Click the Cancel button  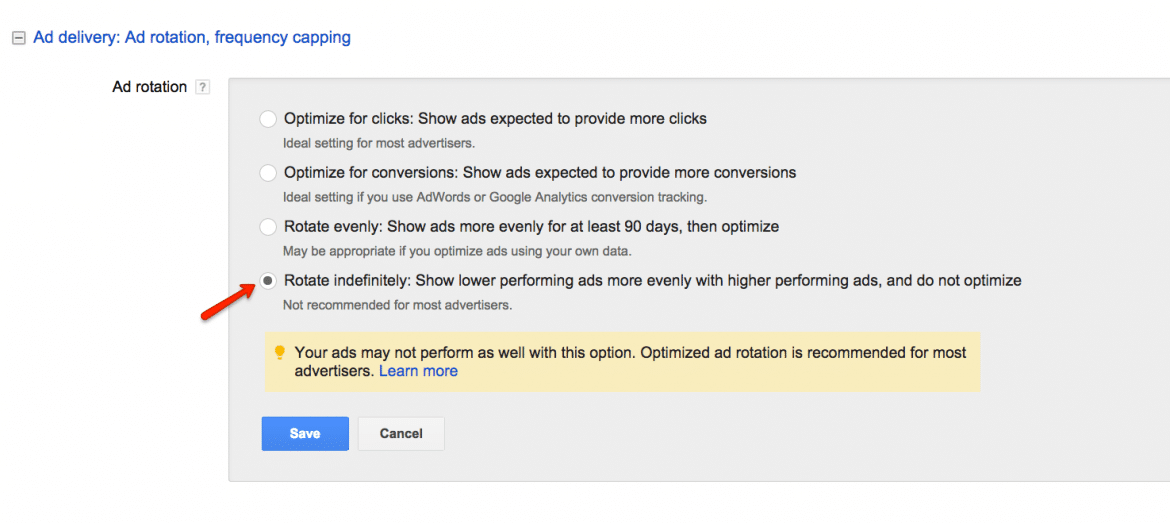401,434
